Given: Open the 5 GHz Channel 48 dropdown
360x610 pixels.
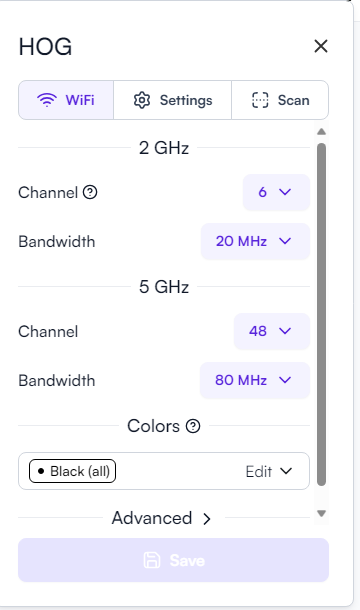Looking at the screenshot, I should pos(272,331).
